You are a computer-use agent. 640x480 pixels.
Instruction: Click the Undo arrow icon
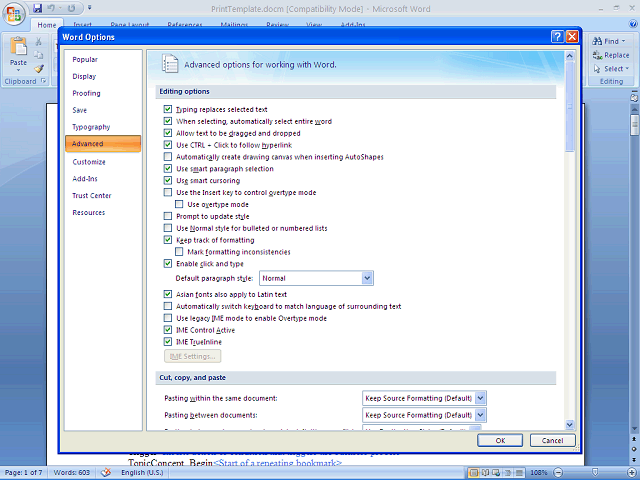pos(51,8)
